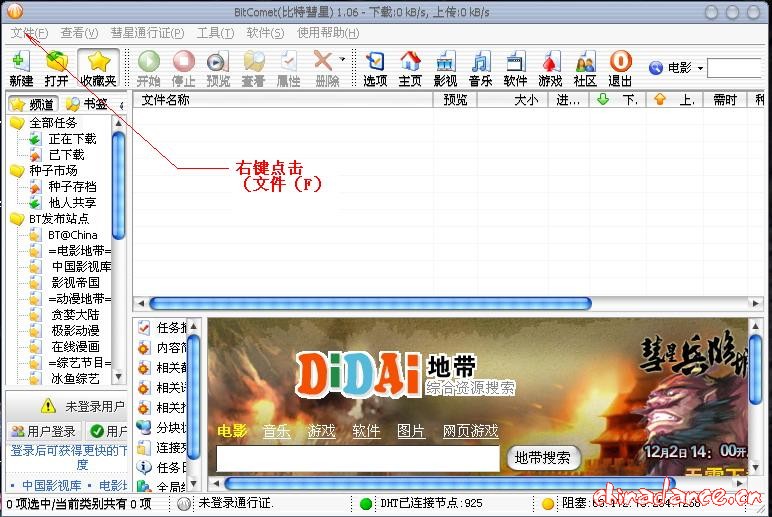This screenshot has width=772, height=517.
Task: Sort by the 文件名称 column header
Action: [283, 100]
